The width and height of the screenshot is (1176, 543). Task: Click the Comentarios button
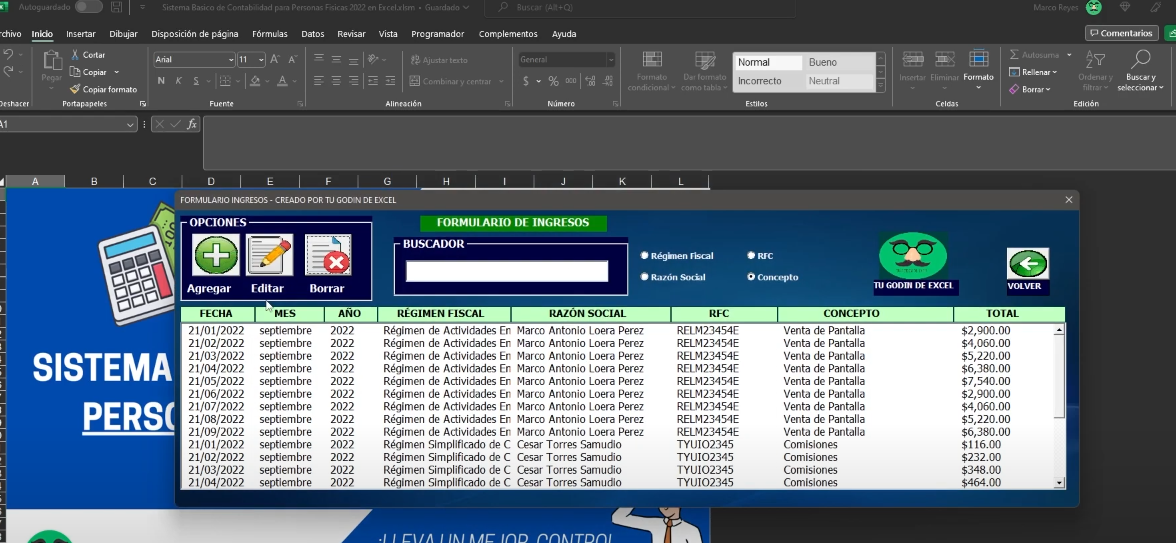(x=1121, y=33)
